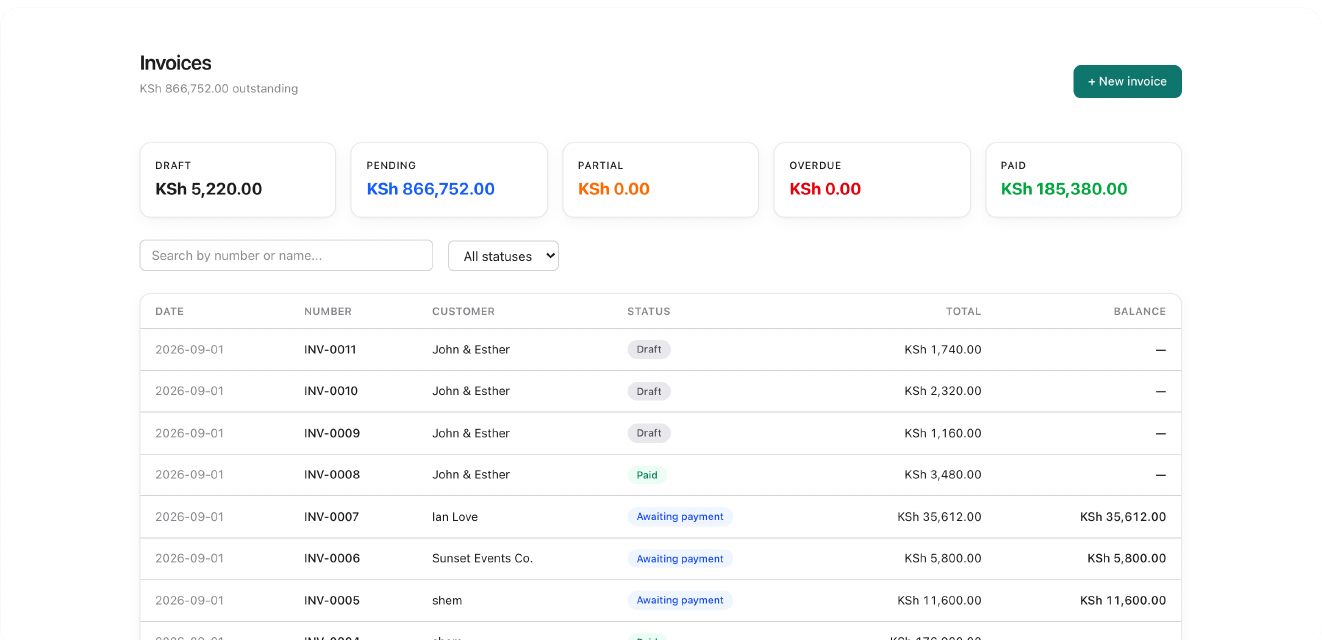Click Awaiting payment badge on INV-0007
This screenshot has width=1322, height=640.
pos(680,517)
